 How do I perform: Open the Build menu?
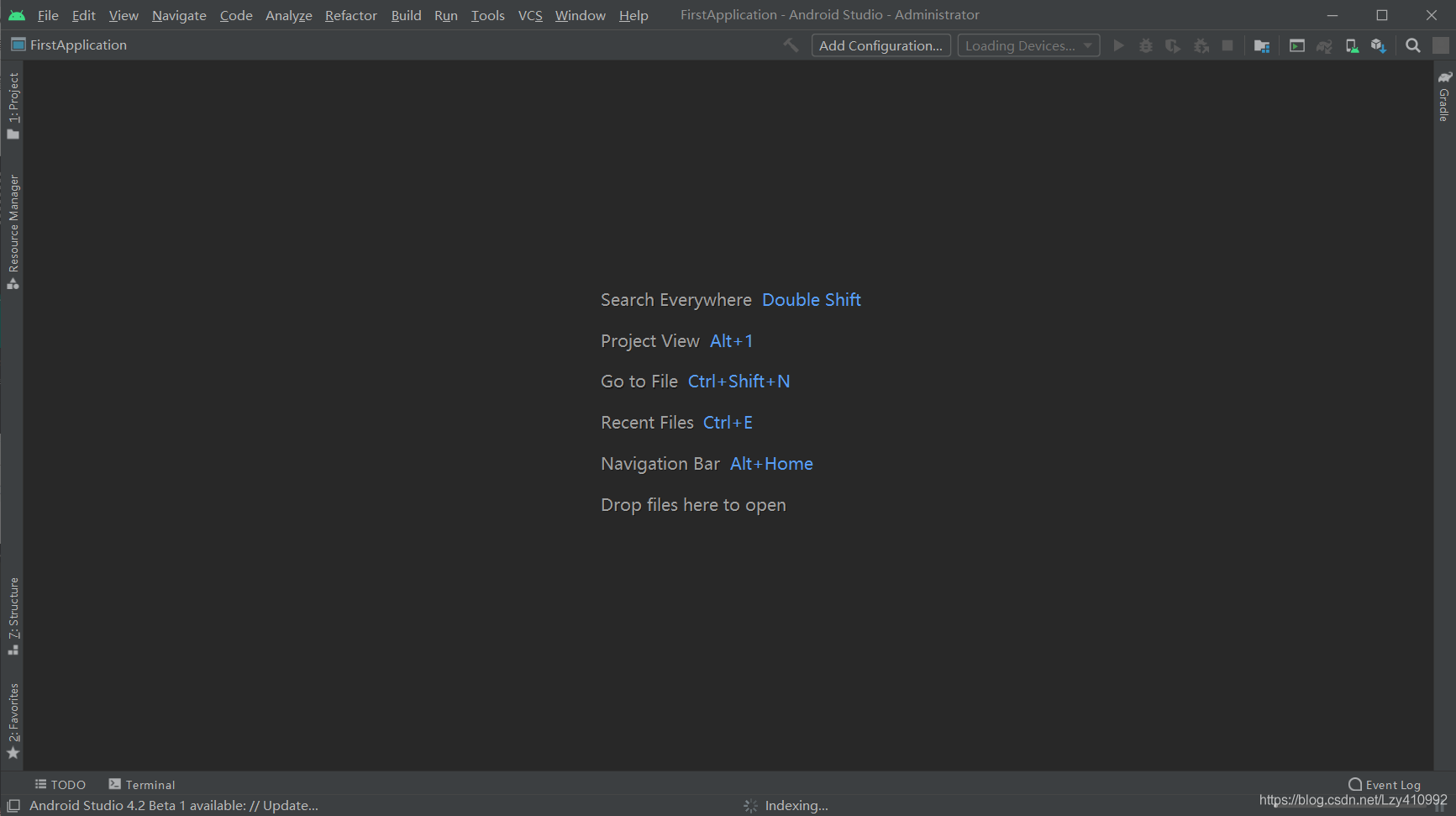click(x=406, y=15)
